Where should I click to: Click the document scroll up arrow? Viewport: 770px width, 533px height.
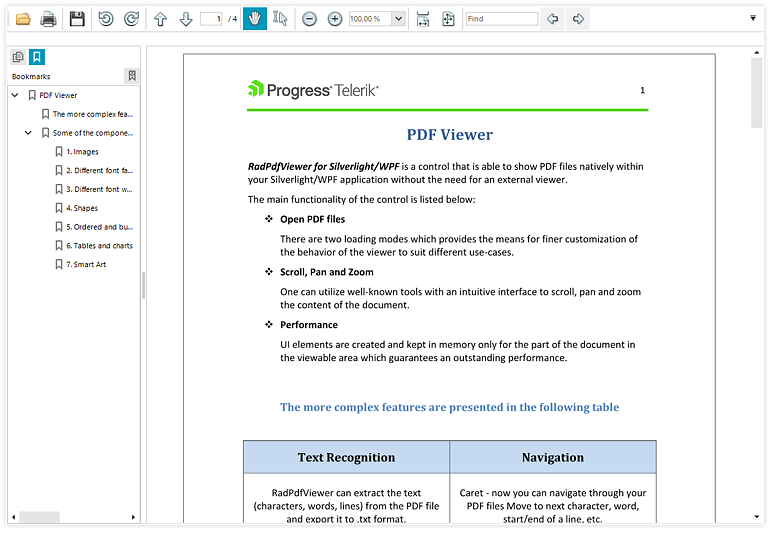coord(756,53)
